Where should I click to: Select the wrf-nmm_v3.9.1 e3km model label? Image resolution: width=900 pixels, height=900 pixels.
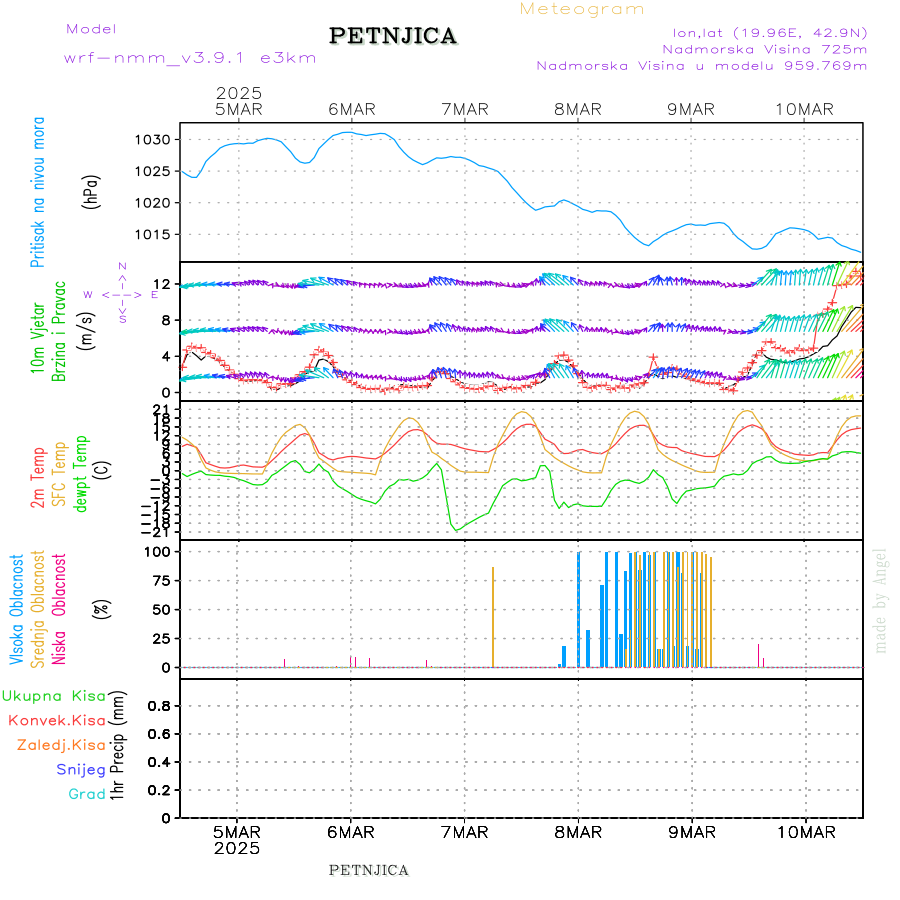[x=190, y=58]
